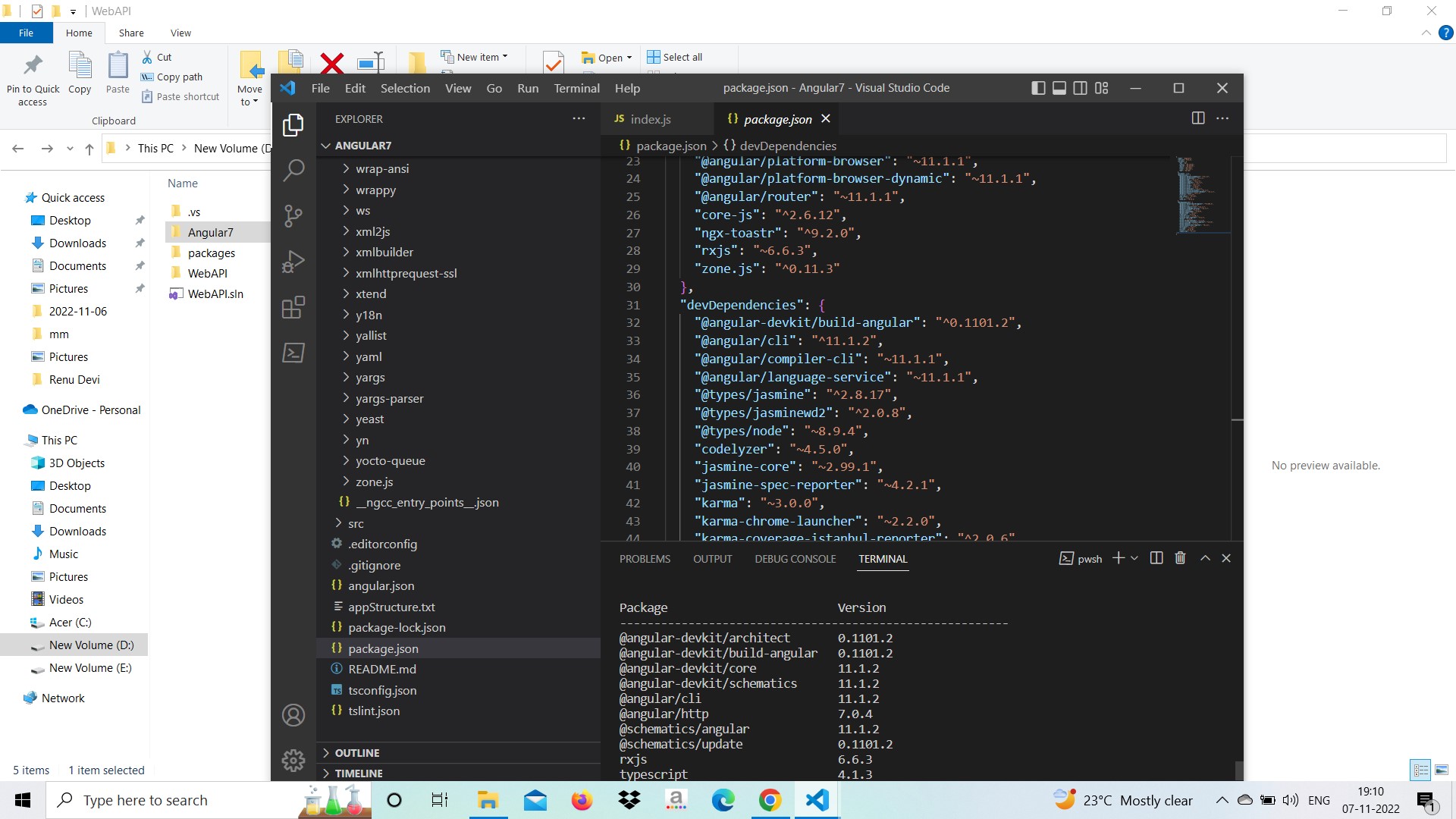This screenshot has width=1456, height=819.
Task: Open Source Control view in VS Code
Action: (293, 216)
